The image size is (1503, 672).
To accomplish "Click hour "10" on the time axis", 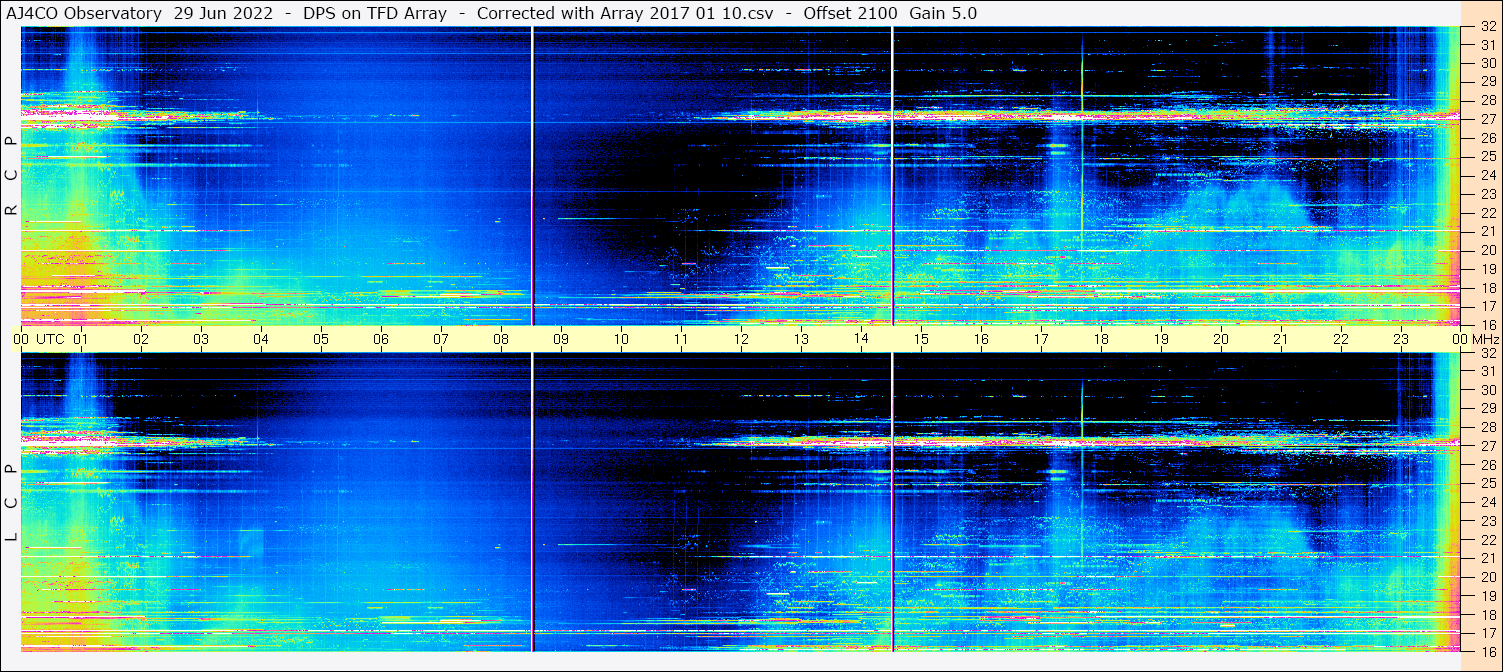I will [x=621, y=339].
